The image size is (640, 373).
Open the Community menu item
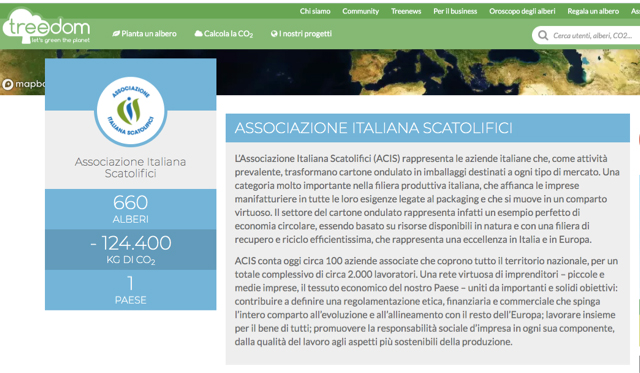tap(360, 11)
